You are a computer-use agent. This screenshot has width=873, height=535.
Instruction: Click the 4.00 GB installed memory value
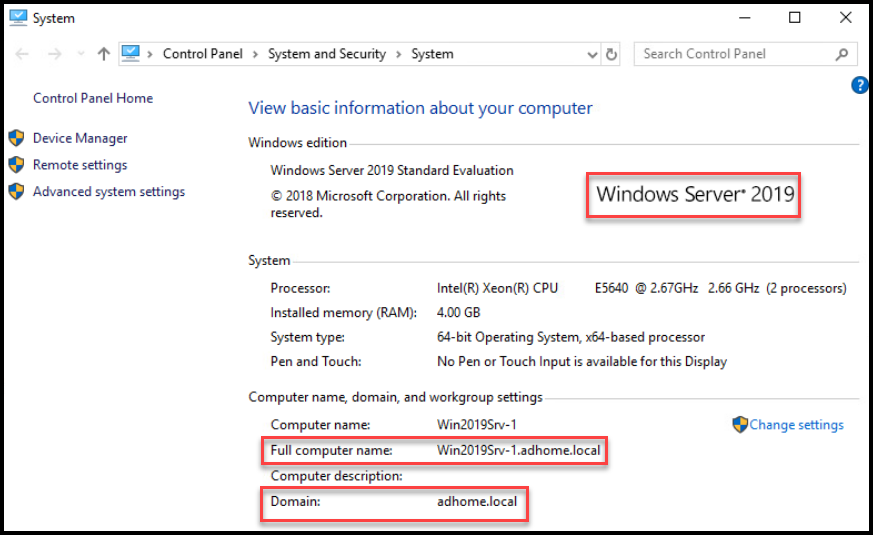tap(458, 313)
